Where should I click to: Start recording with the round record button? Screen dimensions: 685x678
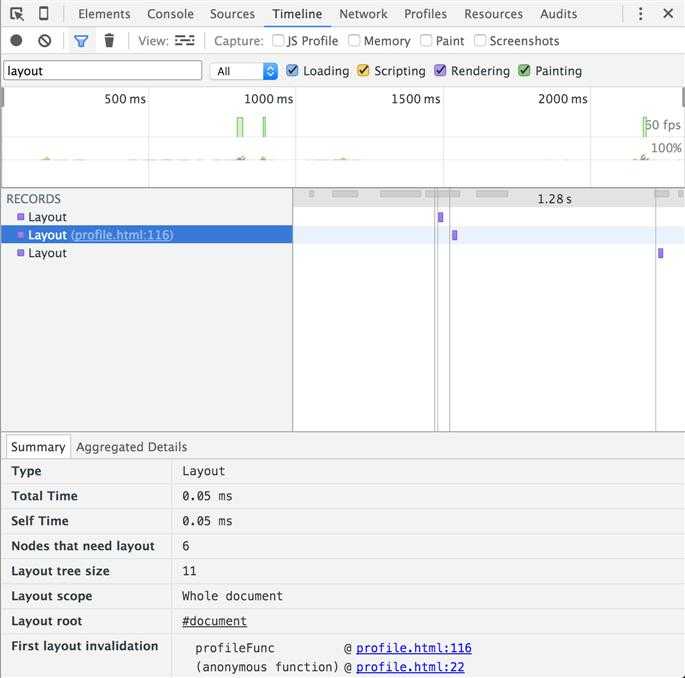16,41
